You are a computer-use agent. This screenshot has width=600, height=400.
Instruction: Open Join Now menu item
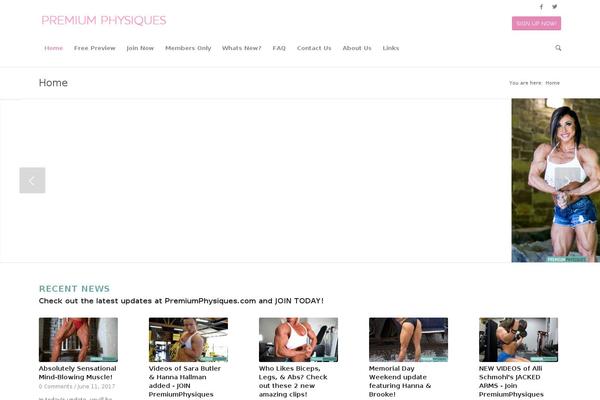pos(140,48)
